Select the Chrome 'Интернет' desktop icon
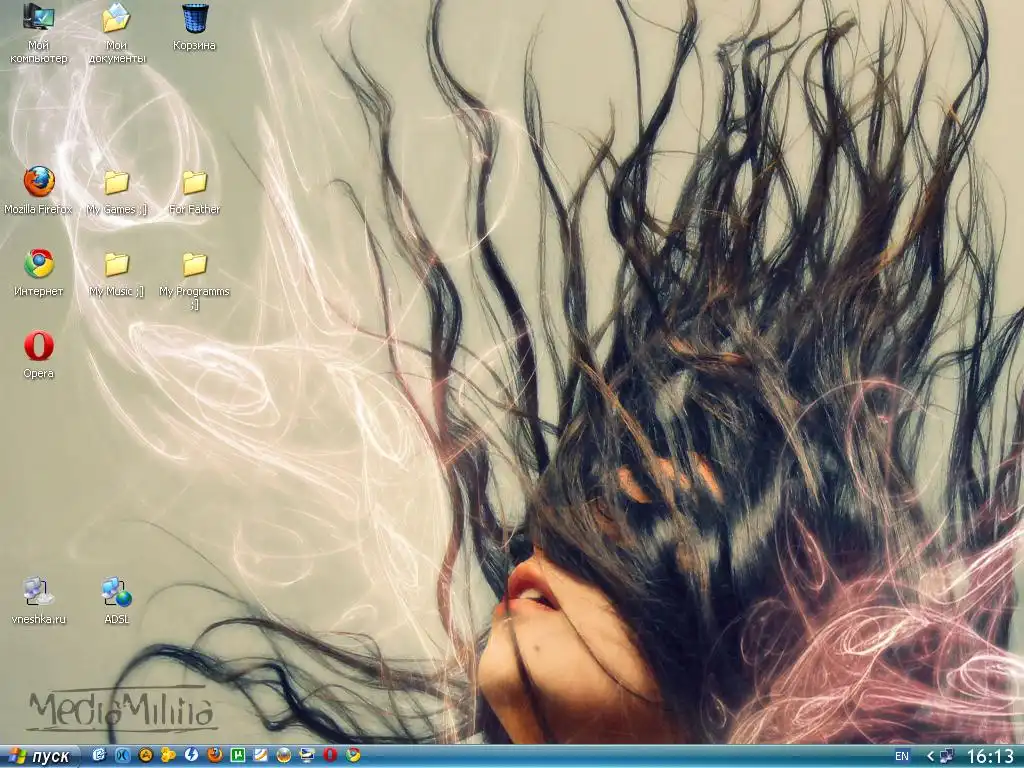 [39, 264]
